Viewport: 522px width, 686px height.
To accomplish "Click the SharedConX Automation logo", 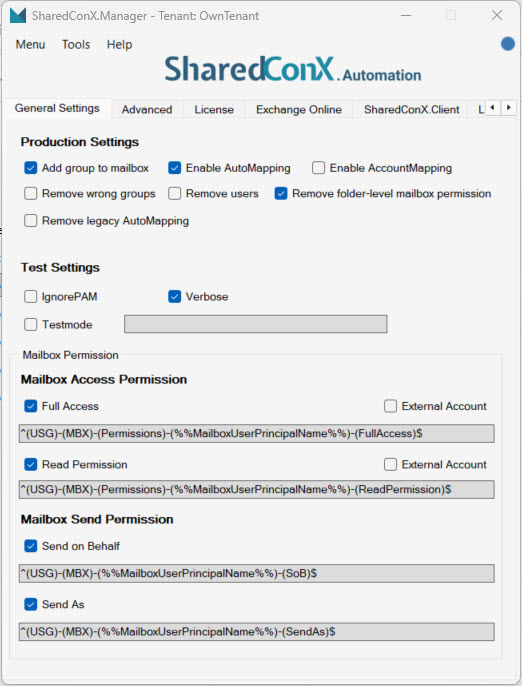I will (293, 69).
